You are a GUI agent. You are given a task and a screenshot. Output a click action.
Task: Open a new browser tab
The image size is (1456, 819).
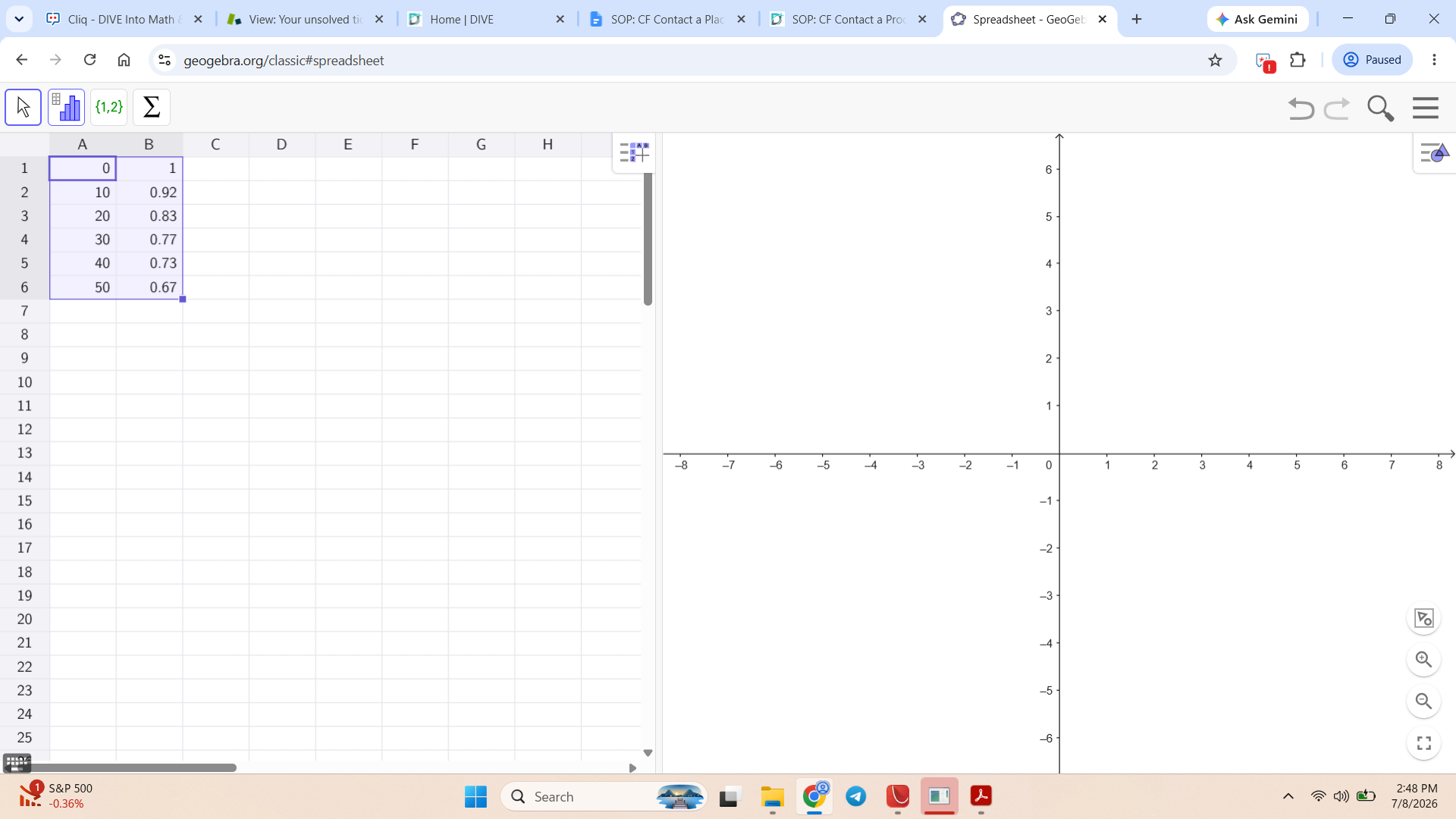[1136, 19]
